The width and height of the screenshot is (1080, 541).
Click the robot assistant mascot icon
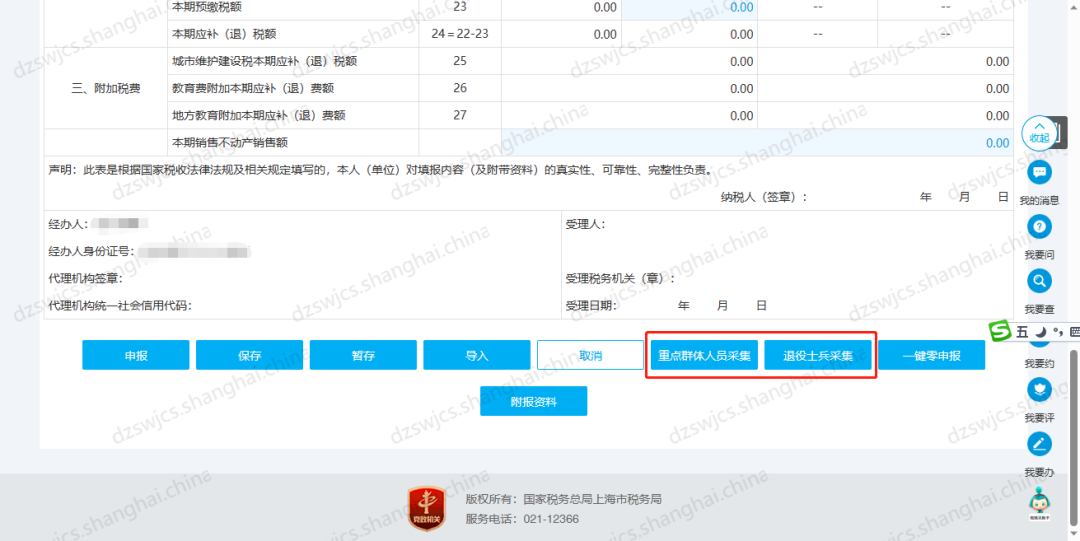(1039, 499)
